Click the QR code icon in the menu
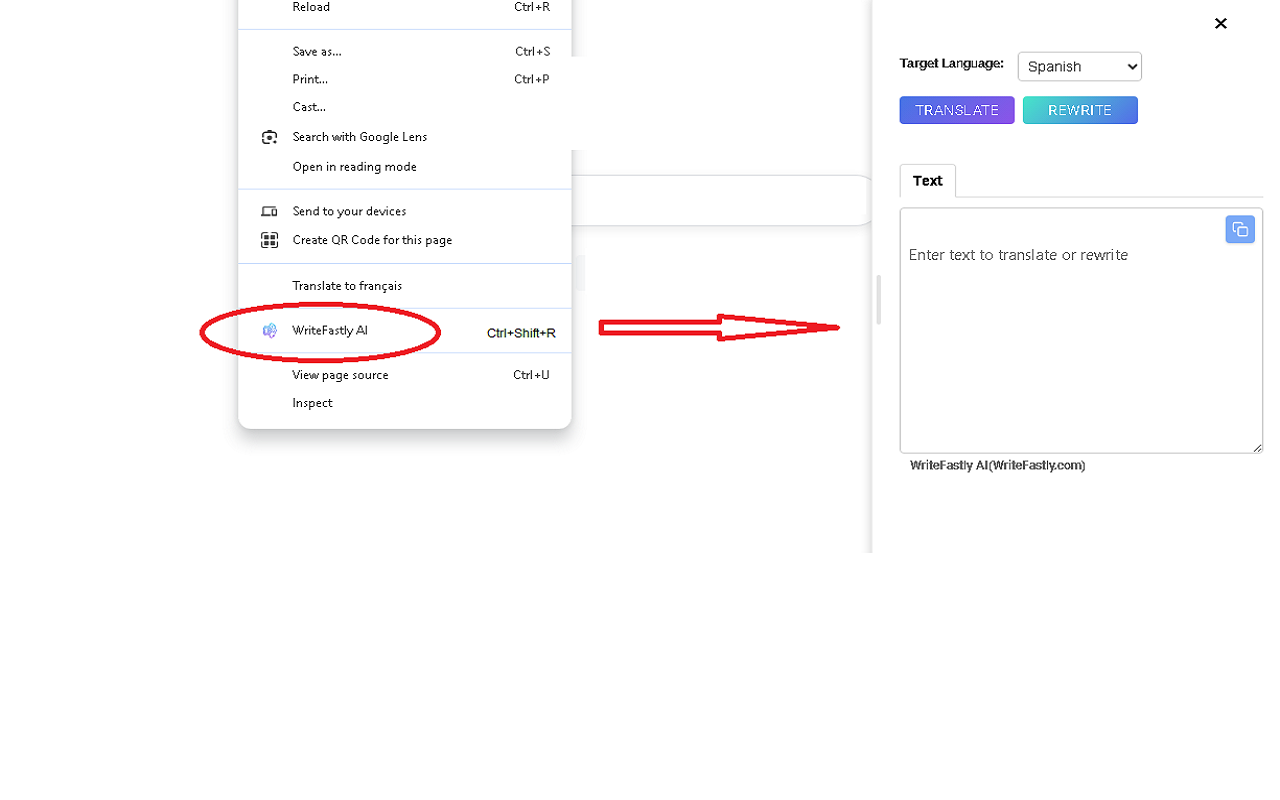 [x=269, y=240]
